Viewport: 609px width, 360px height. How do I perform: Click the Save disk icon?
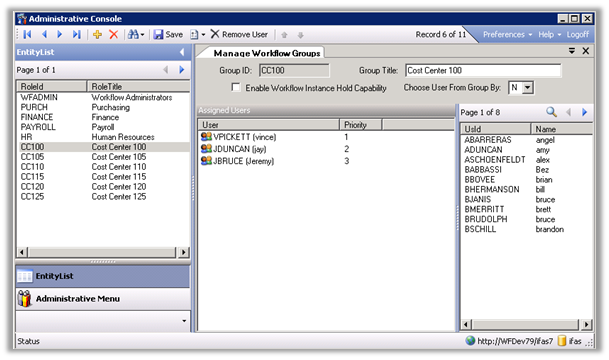point(158,35)
